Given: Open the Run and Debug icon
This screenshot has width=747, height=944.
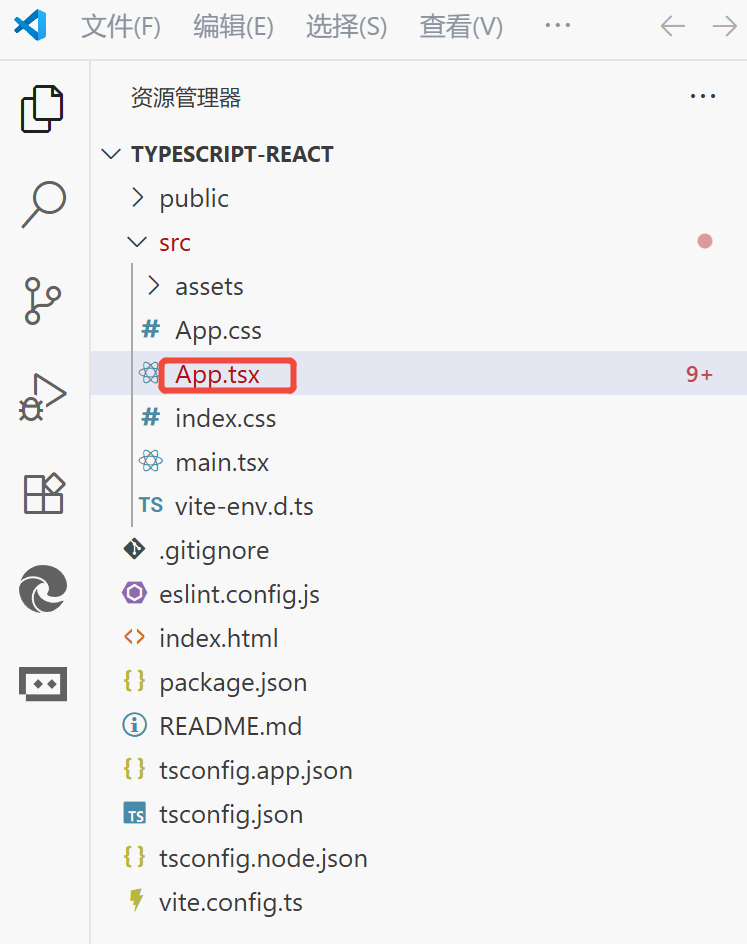Looking at the screenshot, I should pos(43,396).
